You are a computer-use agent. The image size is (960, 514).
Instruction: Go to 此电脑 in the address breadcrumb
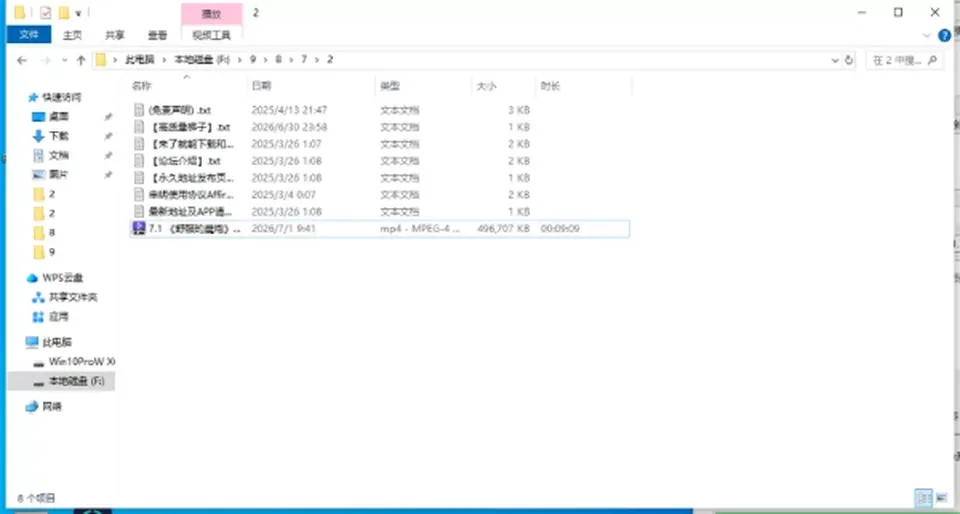(139, 60)
